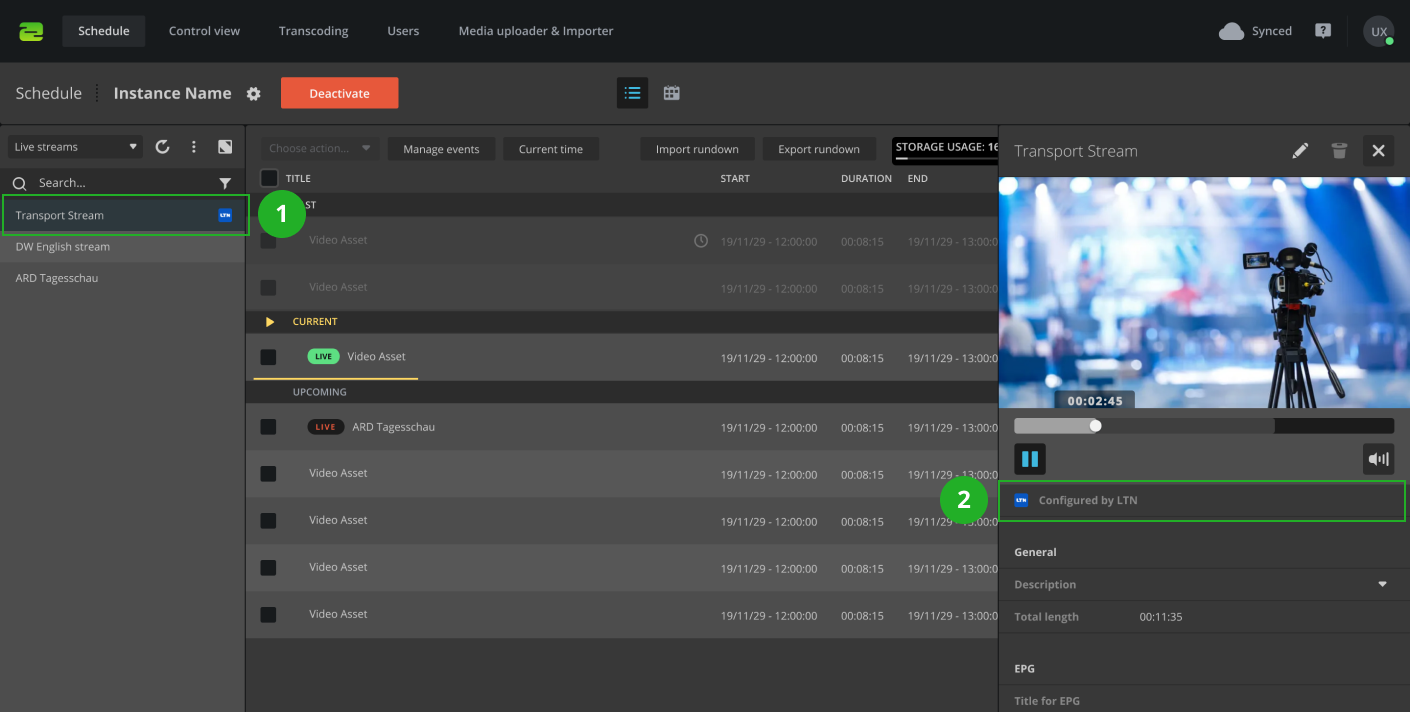Select the checkbox on the current Video Asset

(267, 356)
